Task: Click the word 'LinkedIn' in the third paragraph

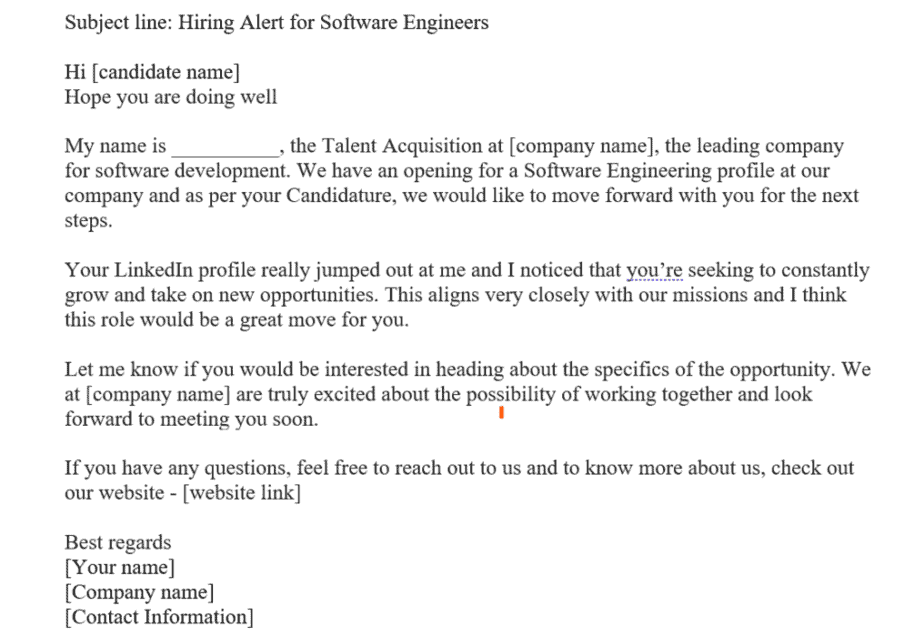Action: click(153, 270)
